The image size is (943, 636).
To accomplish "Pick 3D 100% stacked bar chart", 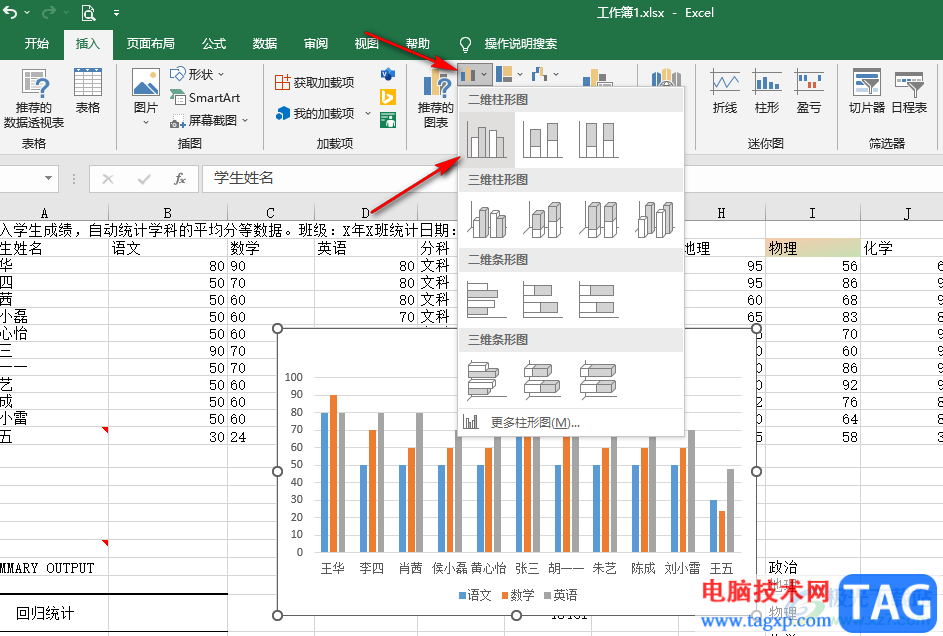I will (598, 379).
